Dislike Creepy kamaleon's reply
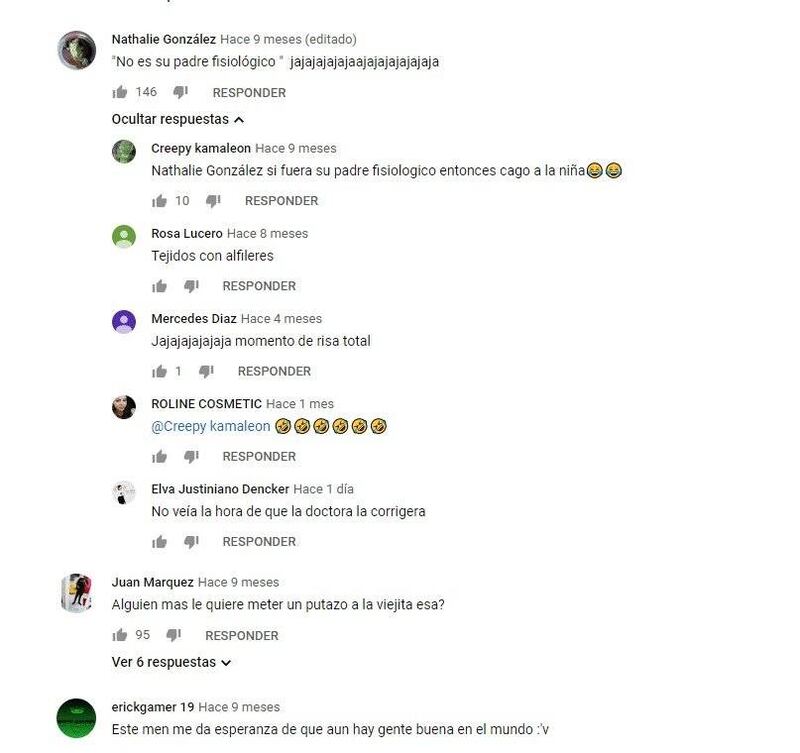Image resolution: width=800 pixels, height=753 pixels. [x=213, y=200]
